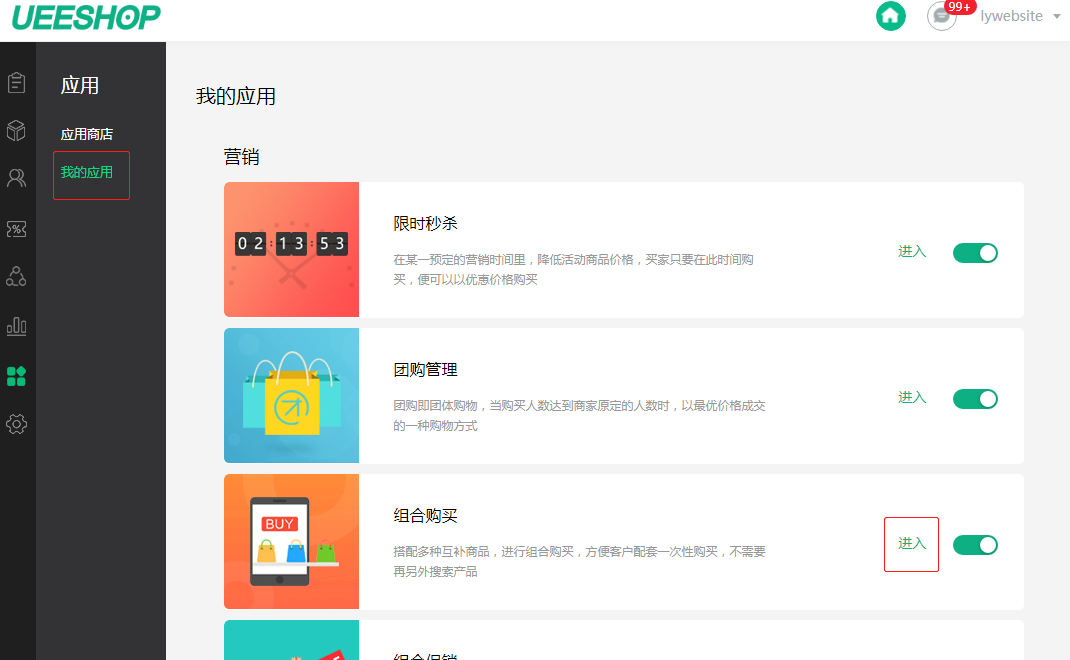Click the 组合购买 title text
This screenshot has height=660, width=1070.
click(x=425, y=515)
